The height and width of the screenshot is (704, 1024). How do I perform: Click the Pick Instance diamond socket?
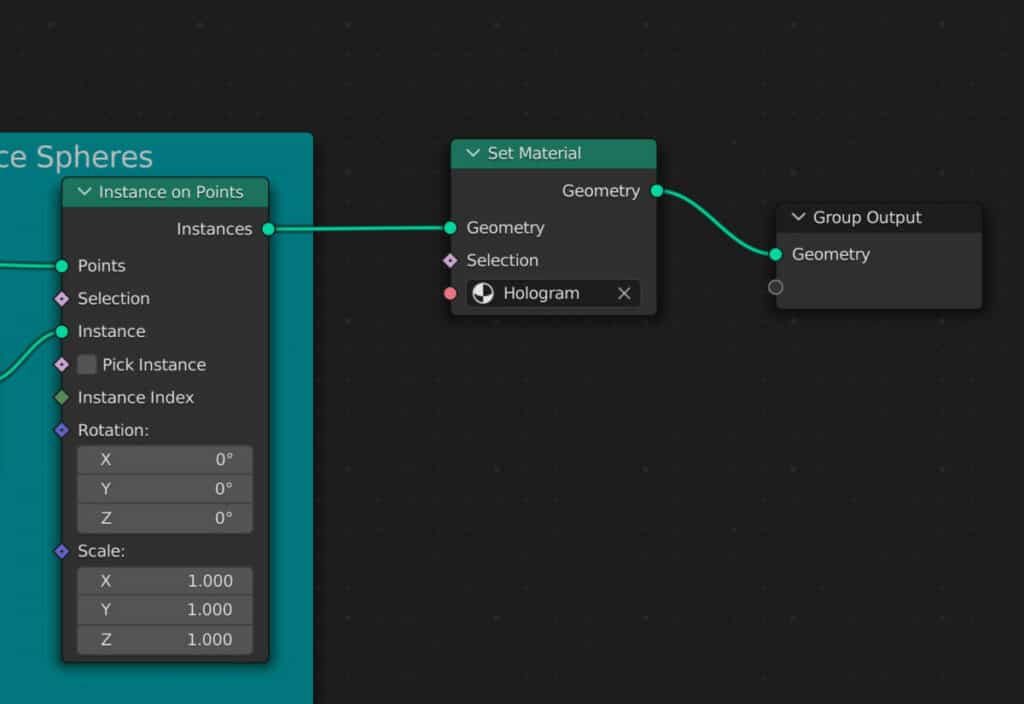tap(62, 364)
